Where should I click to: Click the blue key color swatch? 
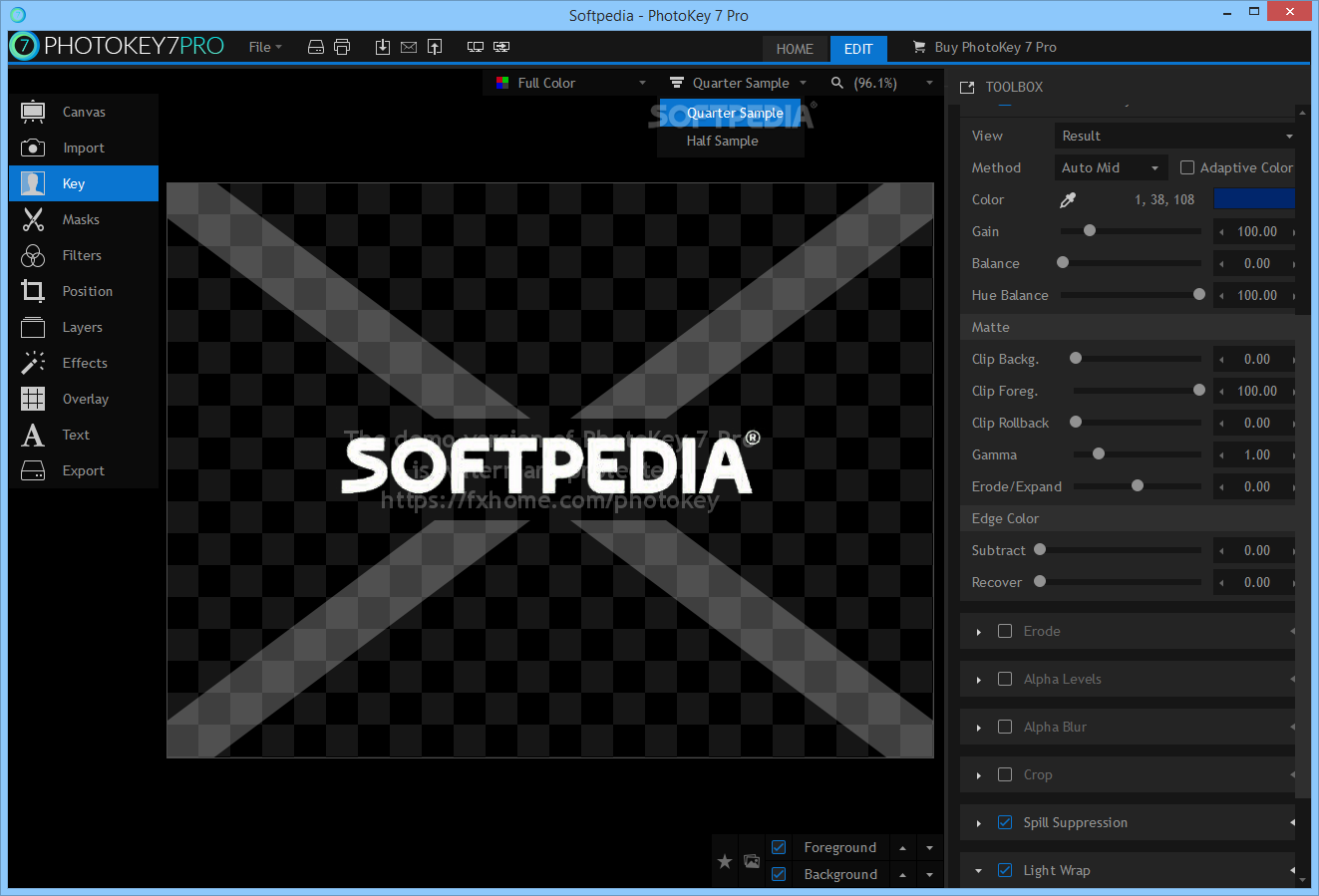1254,199
